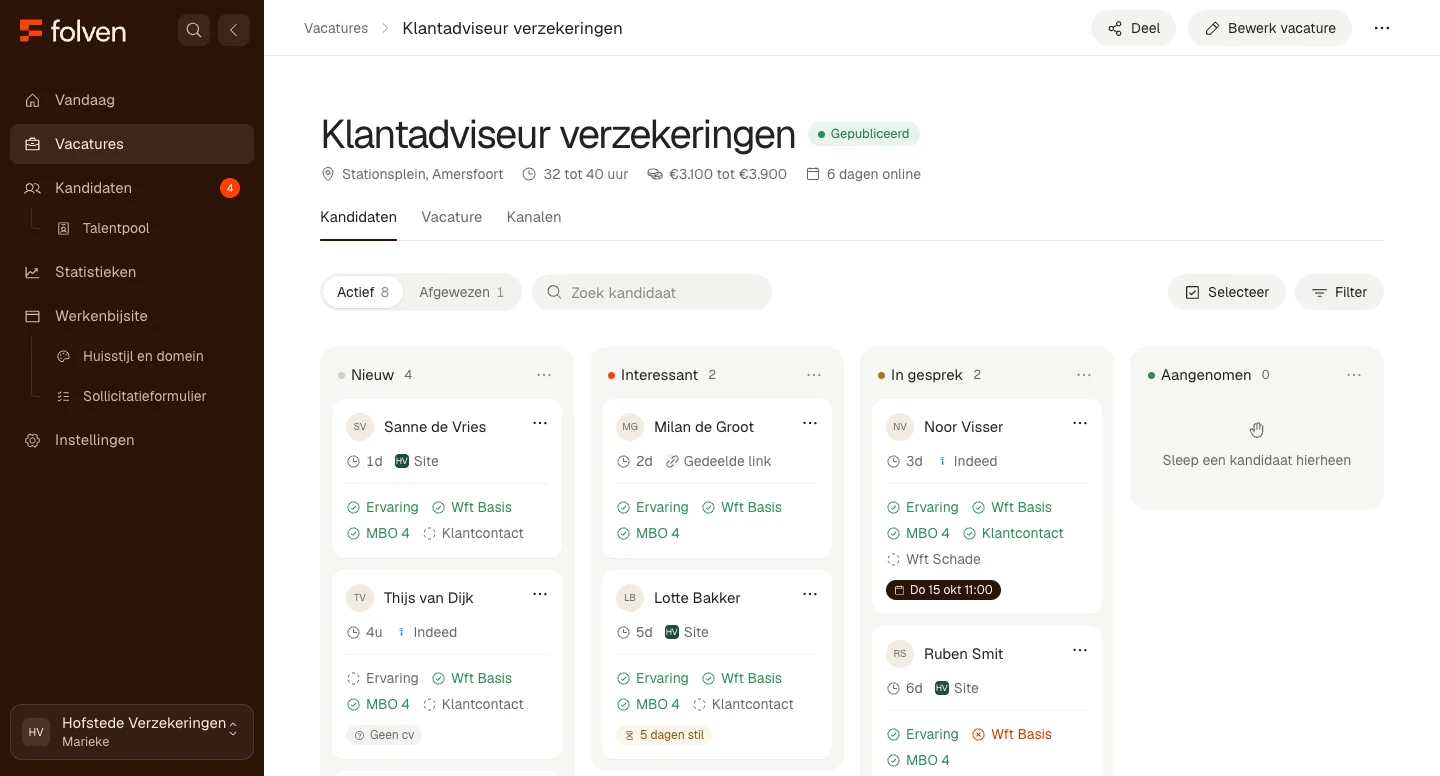Select the Kandidaten tab
The width and height of the screenshot is (1440, 776).
coord(358,217)
